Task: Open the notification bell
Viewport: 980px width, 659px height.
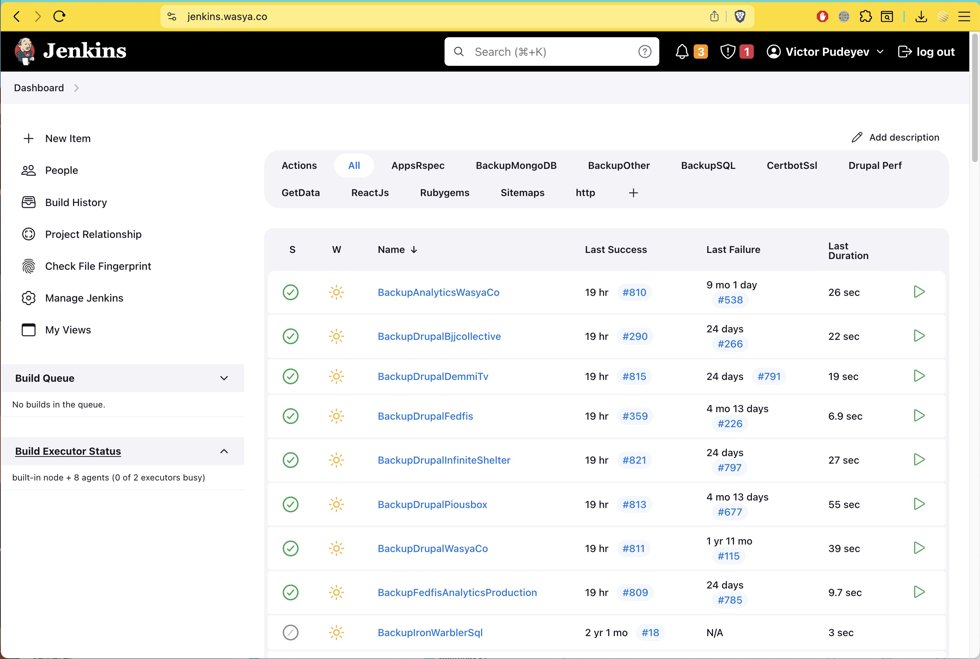Action: 682,51
